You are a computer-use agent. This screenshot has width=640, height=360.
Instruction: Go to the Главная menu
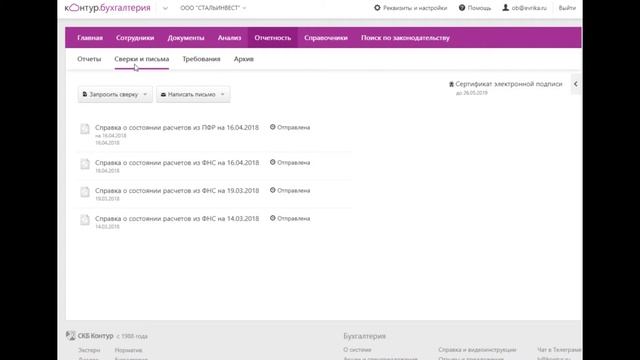click(x=90, y=38)
